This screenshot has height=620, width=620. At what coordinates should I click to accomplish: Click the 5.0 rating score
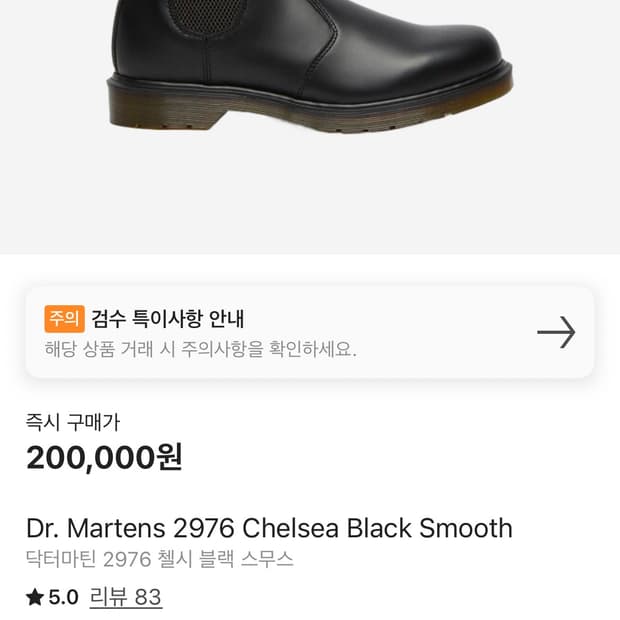(63, 598)
